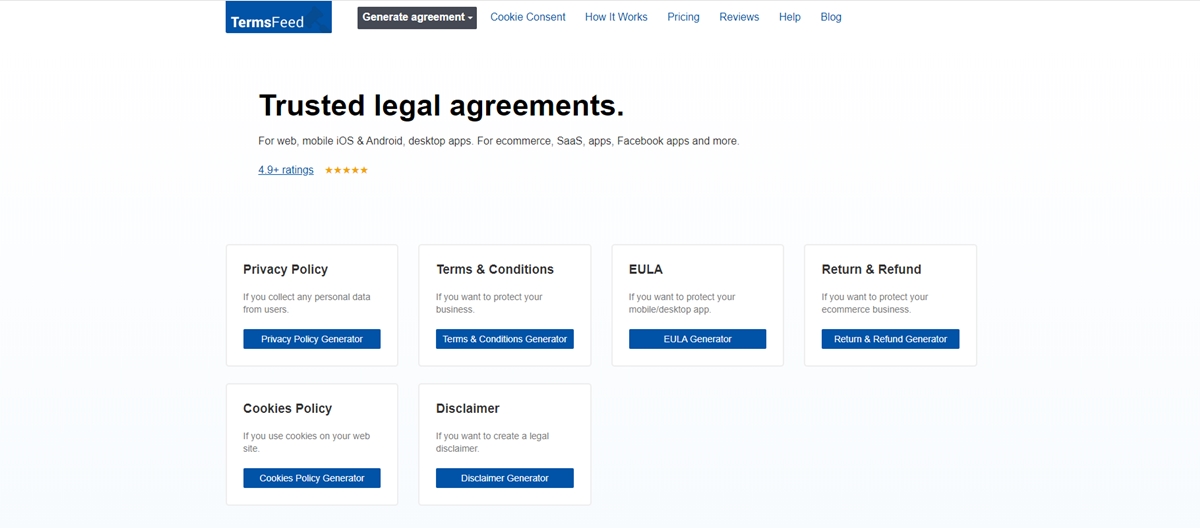
Task: Click 'If you want to protect your business.' text
Action: 489,303
